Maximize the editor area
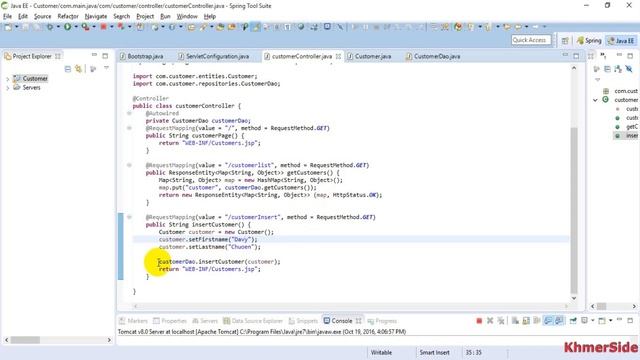The image size is (640, 360). click(x=576, y=56)
